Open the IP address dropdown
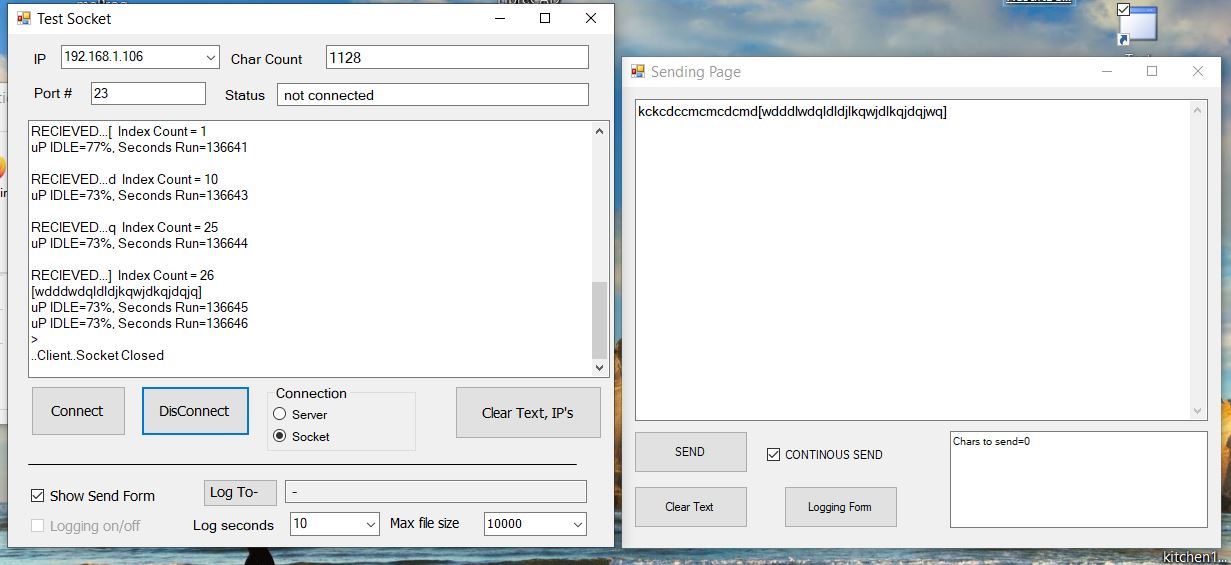Screen dimensions: 1231x565 [210, 58]
